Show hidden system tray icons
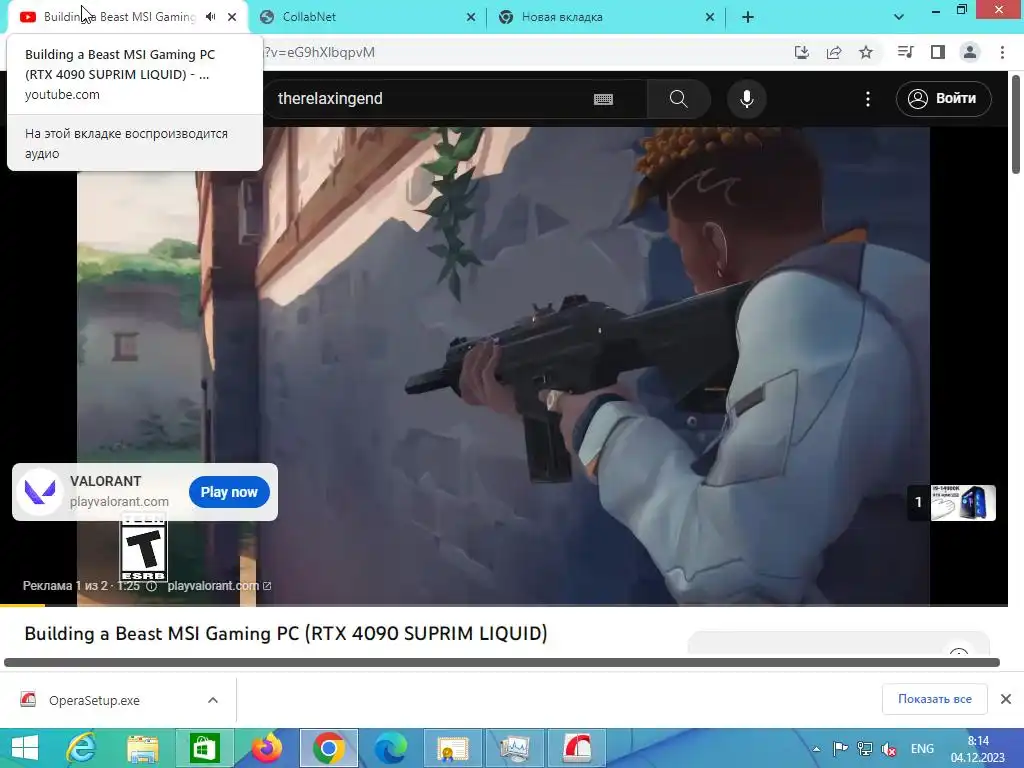 point(816,749)
